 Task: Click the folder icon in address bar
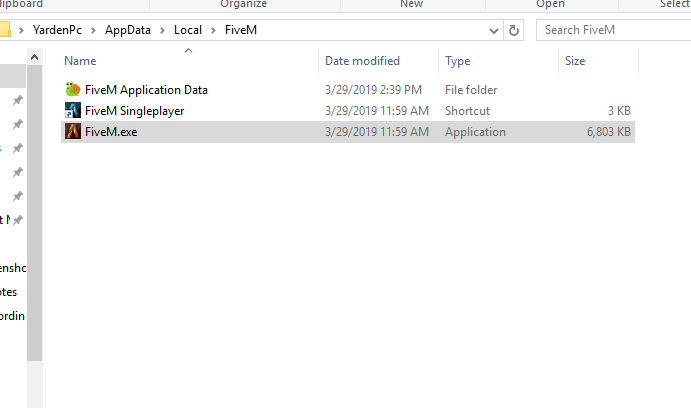pos(5,30)
